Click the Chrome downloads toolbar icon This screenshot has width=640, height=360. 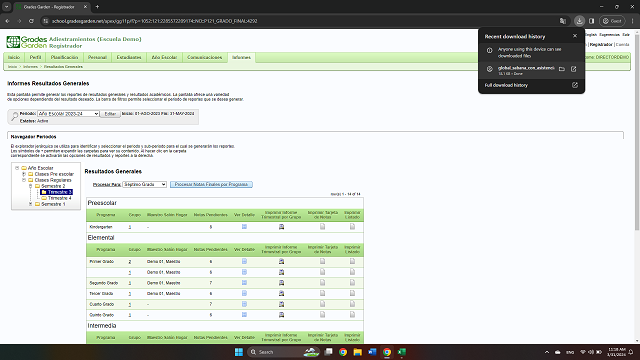[579, 21]
